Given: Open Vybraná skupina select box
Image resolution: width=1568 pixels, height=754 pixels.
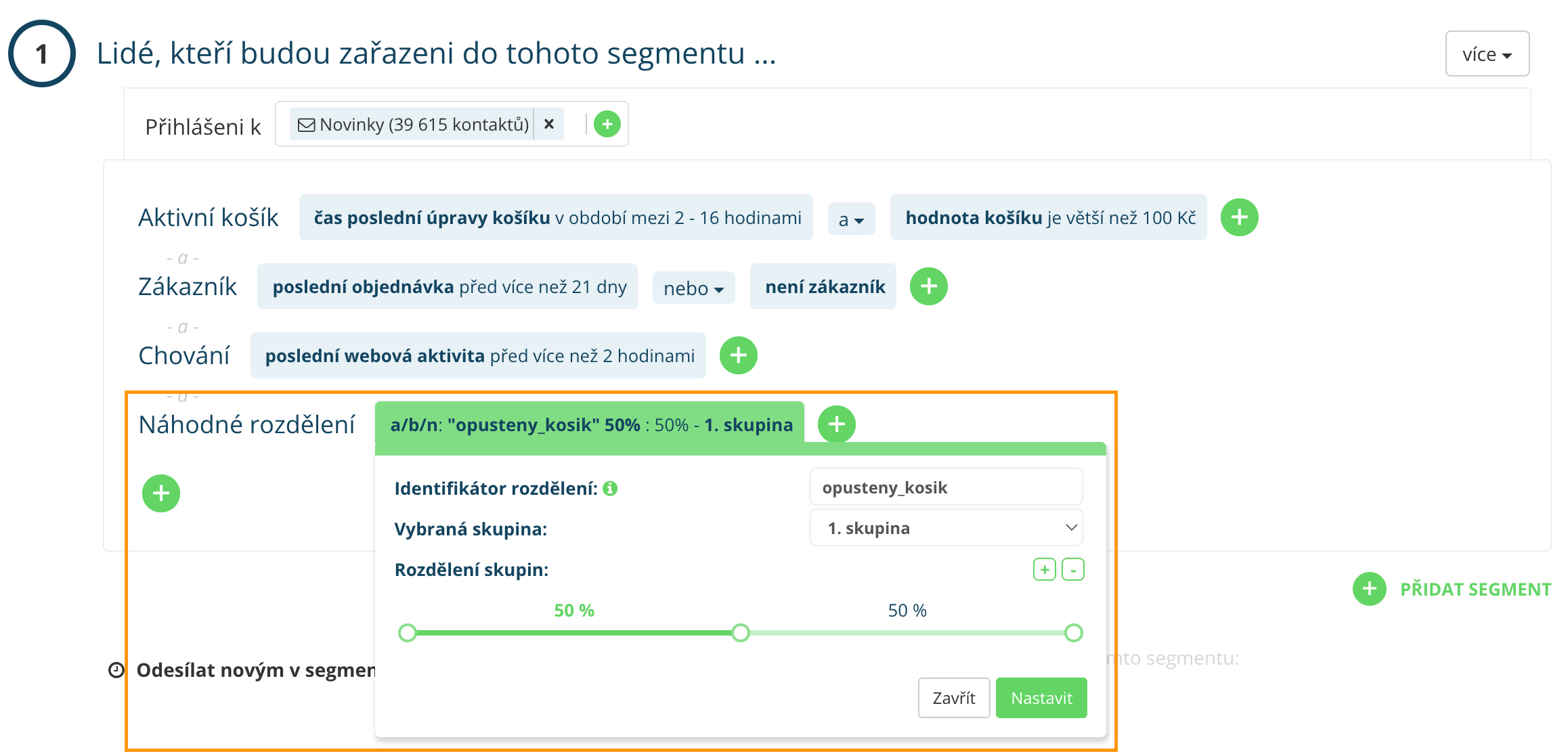Looking at the screenshot, I should tap(946, 528).
